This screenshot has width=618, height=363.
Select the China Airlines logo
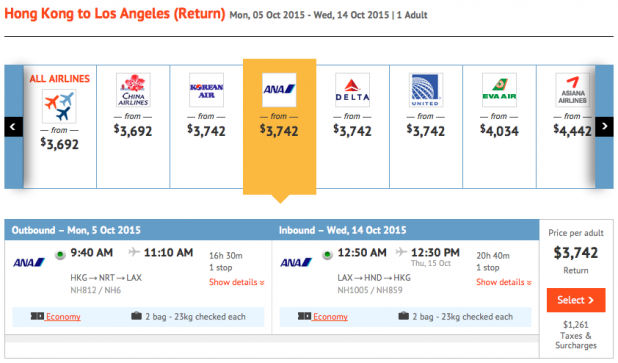pyautogui.click(x=133, y=90)
